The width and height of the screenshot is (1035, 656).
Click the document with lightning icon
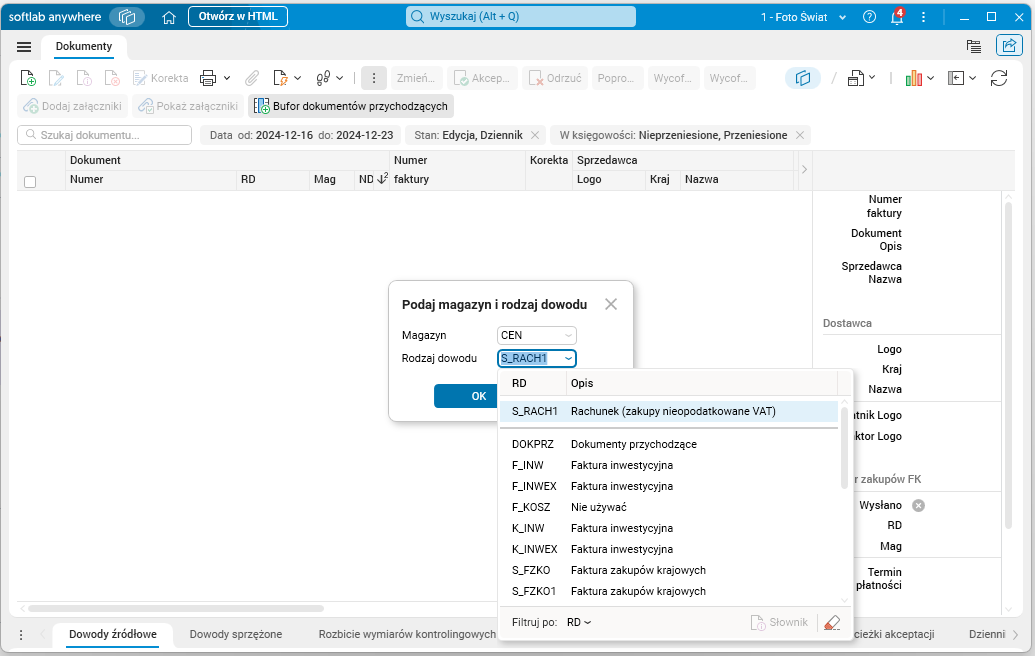click(x=281, y=78)
